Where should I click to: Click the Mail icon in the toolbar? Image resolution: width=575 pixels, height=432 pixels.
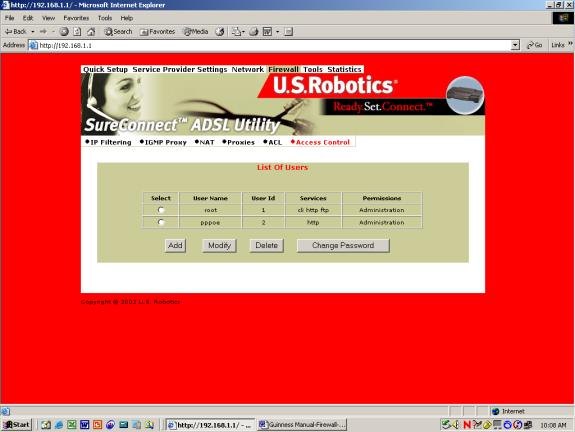pos(238,32)
